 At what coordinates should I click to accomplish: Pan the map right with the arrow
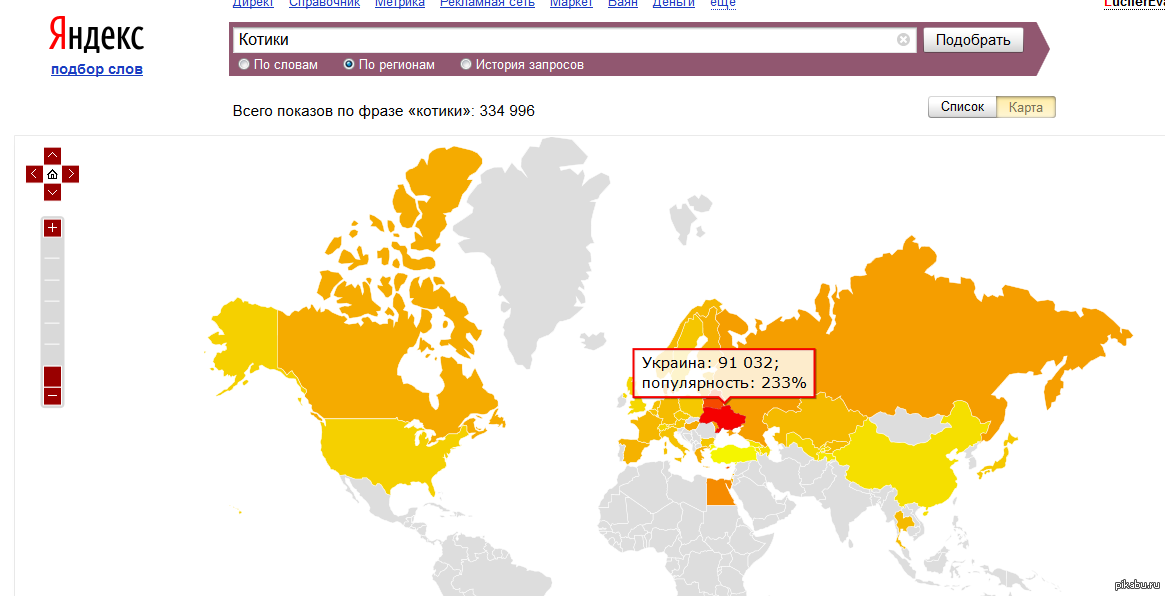pos(71,174)
